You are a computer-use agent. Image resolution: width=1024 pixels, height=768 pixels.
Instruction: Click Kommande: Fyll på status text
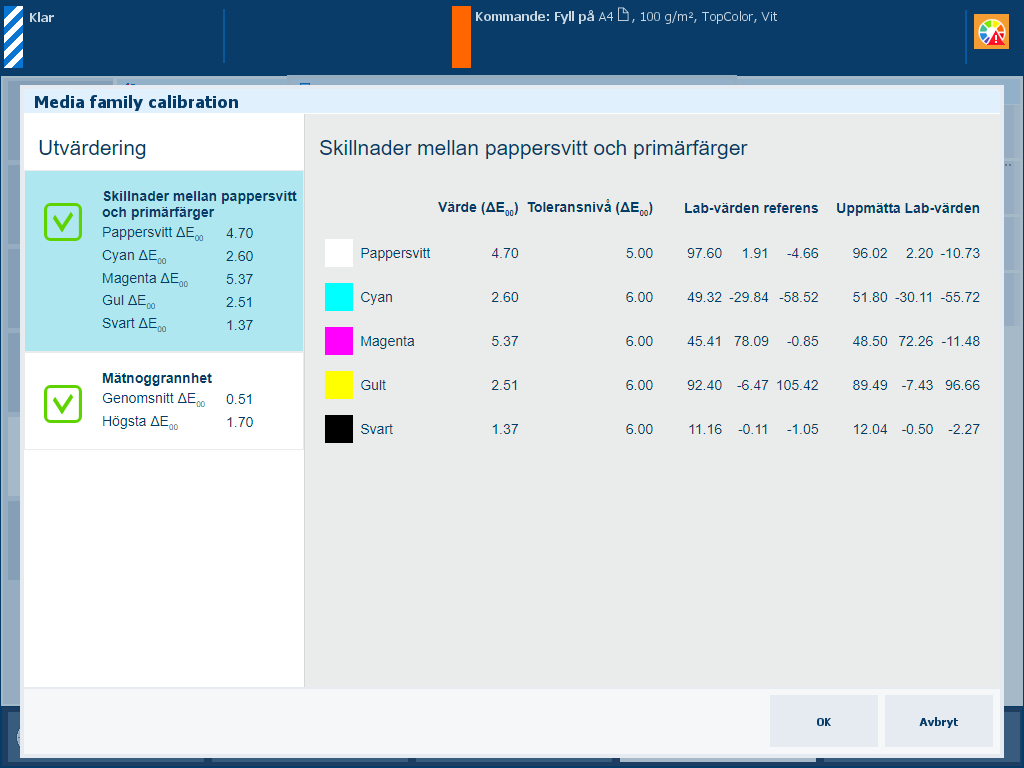(x=535, y=16)
